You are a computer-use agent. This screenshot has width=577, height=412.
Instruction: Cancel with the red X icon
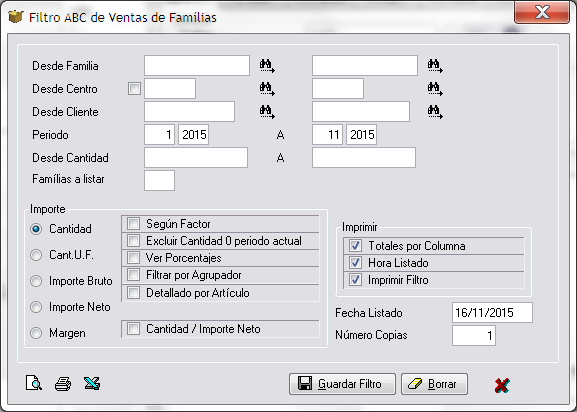click(x=502, y=385)
